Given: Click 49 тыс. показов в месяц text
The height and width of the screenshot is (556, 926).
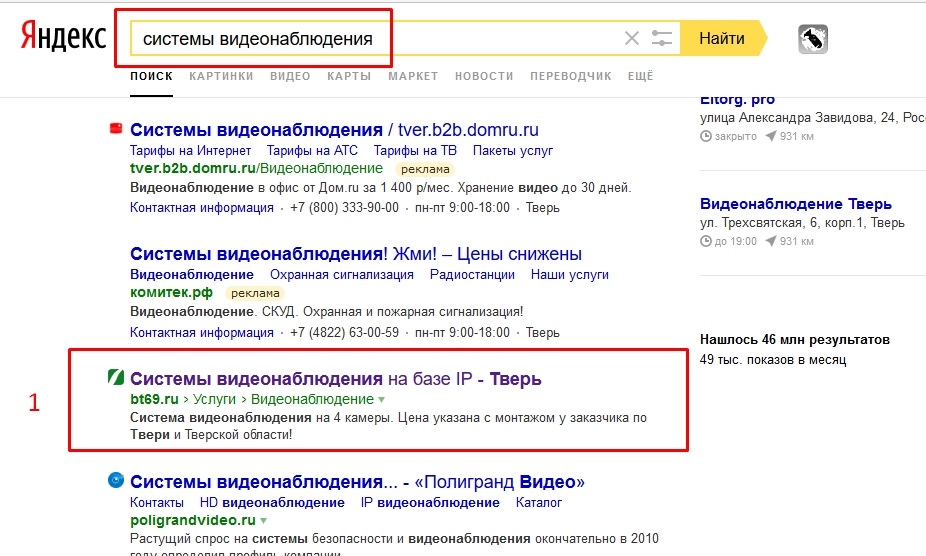Looking at the screenshot, I should [x=773, y=360].
